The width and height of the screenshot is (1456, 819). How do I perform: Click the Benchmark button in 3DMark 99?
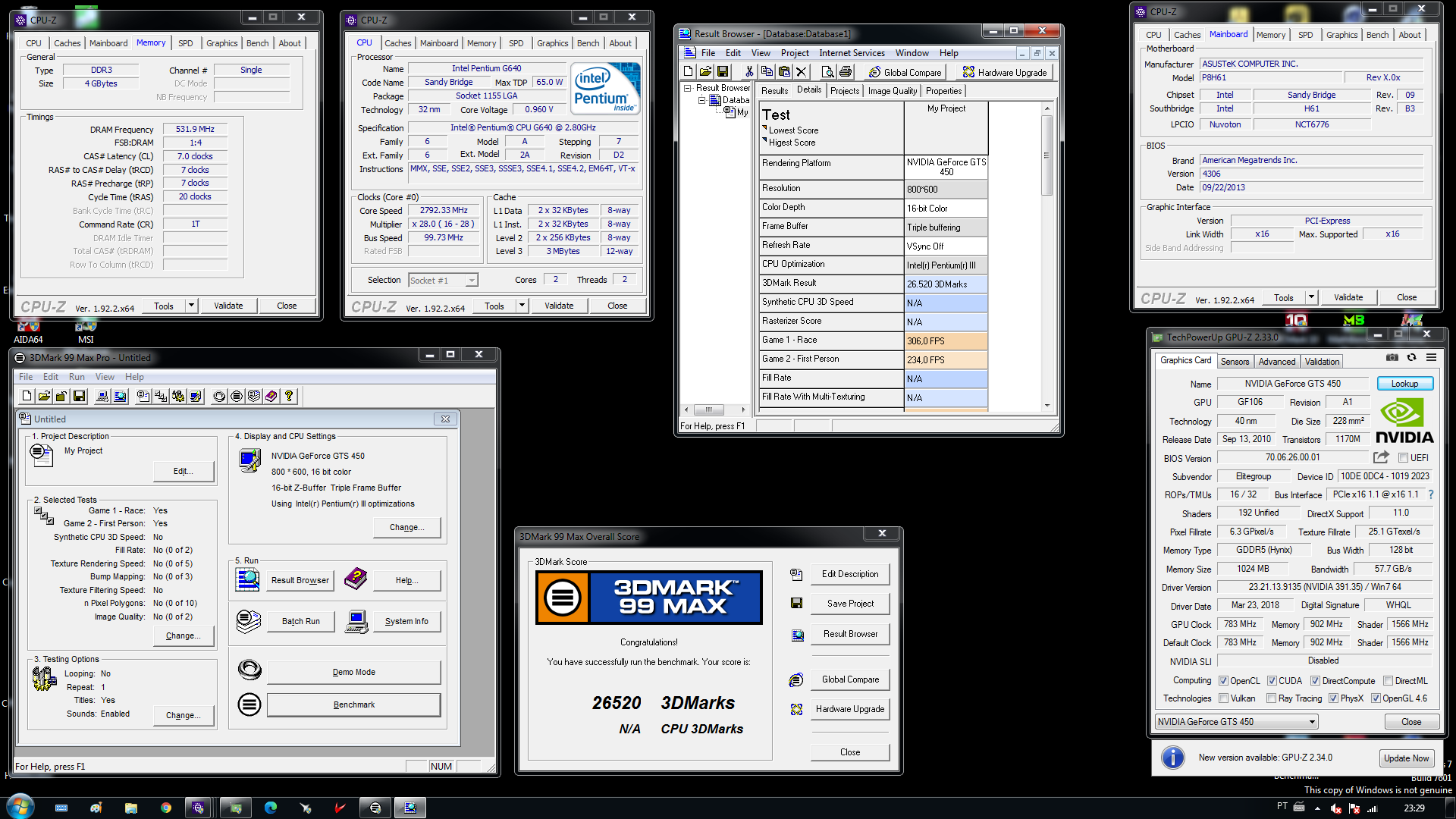pyautogui.click(x=353, y=704)
